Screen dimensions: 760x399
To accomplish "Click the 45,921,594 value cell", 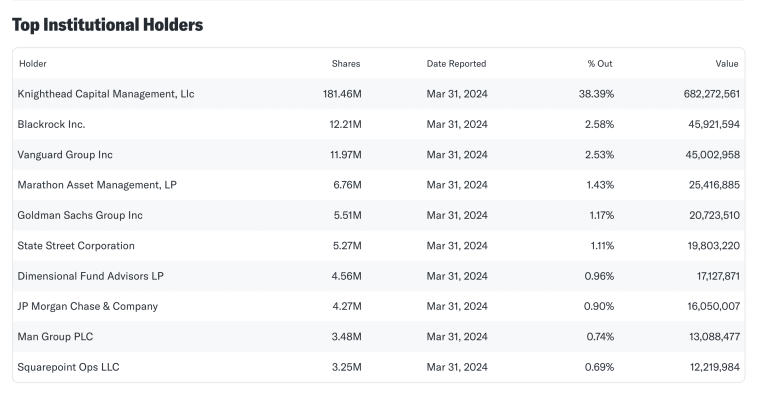I will [x=714, y=125].
